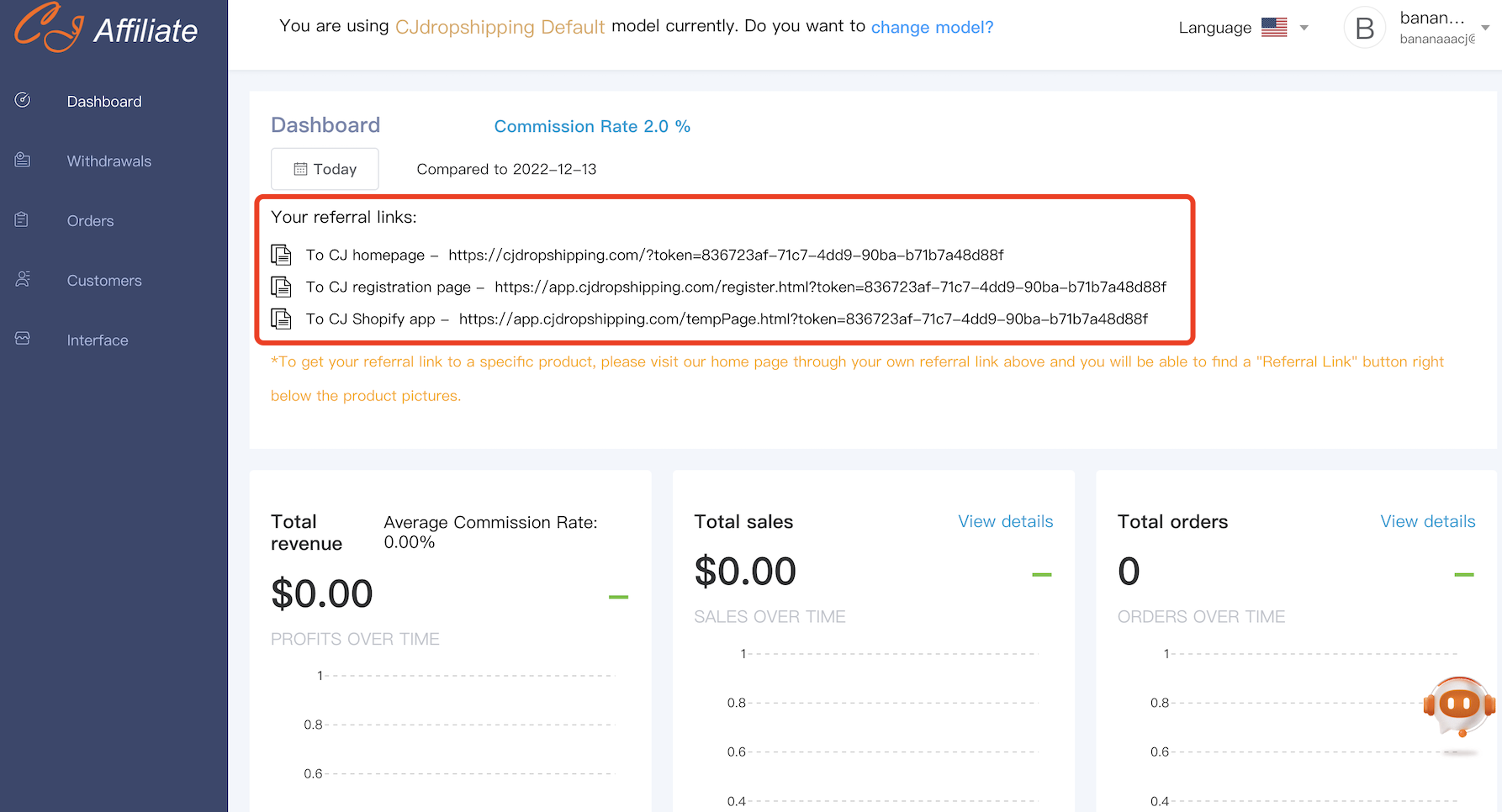Open Withdrawals in the sidebar menu
Viewport: 1502px width, 812px height.
click(x=109, y=161)
